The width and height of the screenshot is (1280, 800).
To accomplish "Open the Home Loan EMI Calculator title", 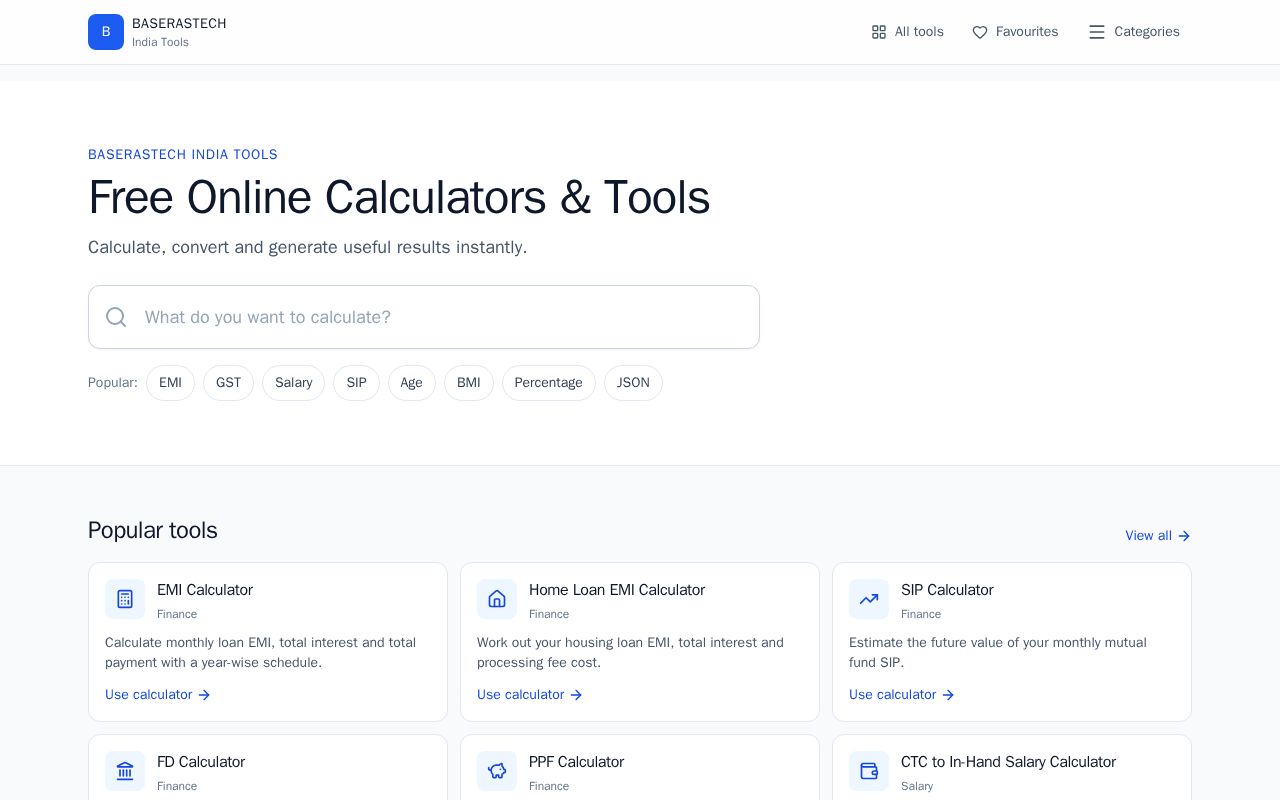I will coord(617,590).
